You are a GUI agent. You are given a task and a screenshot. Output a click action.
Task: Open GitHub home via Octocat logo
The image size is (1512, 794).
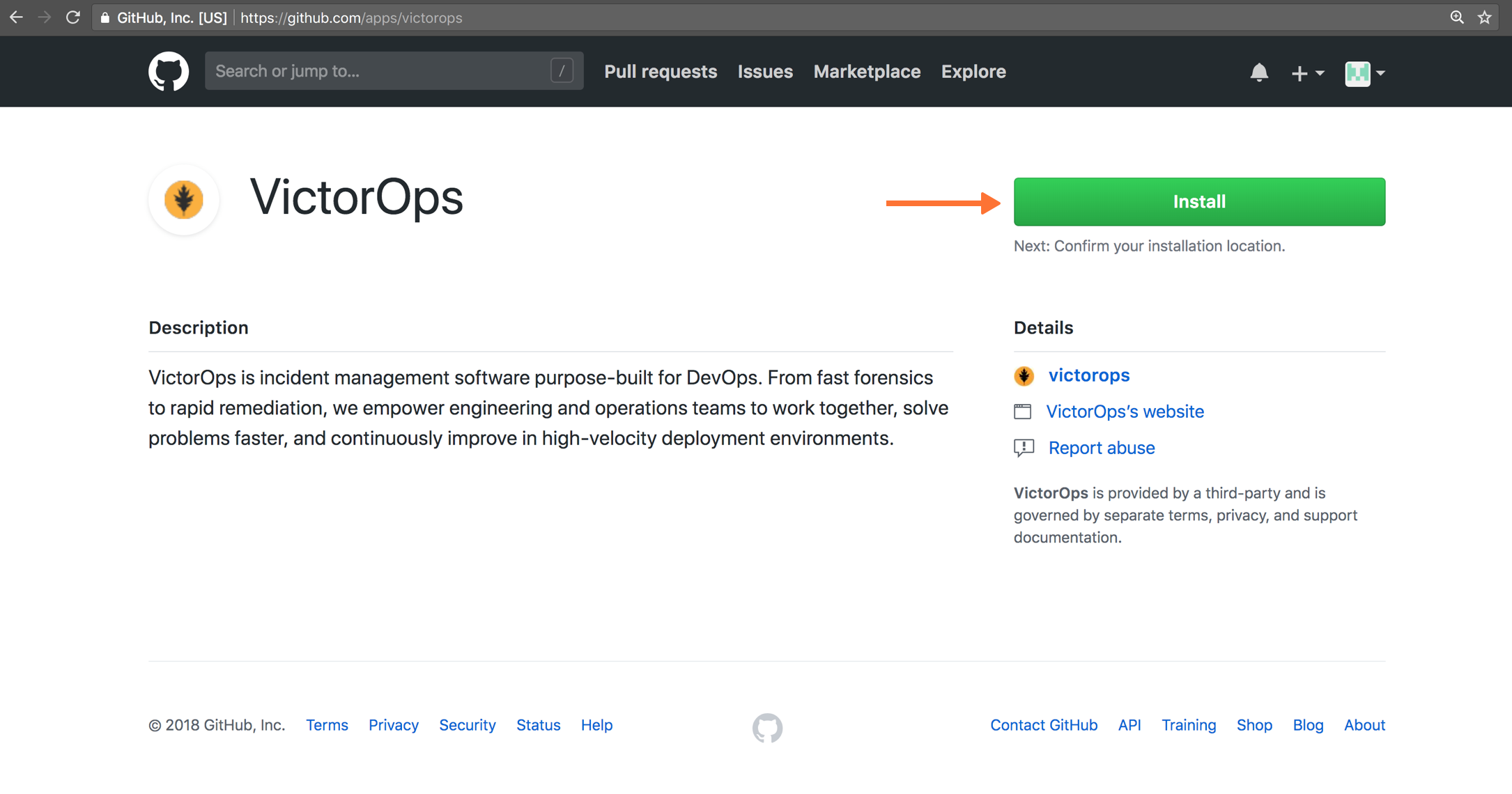coord(169,71)
